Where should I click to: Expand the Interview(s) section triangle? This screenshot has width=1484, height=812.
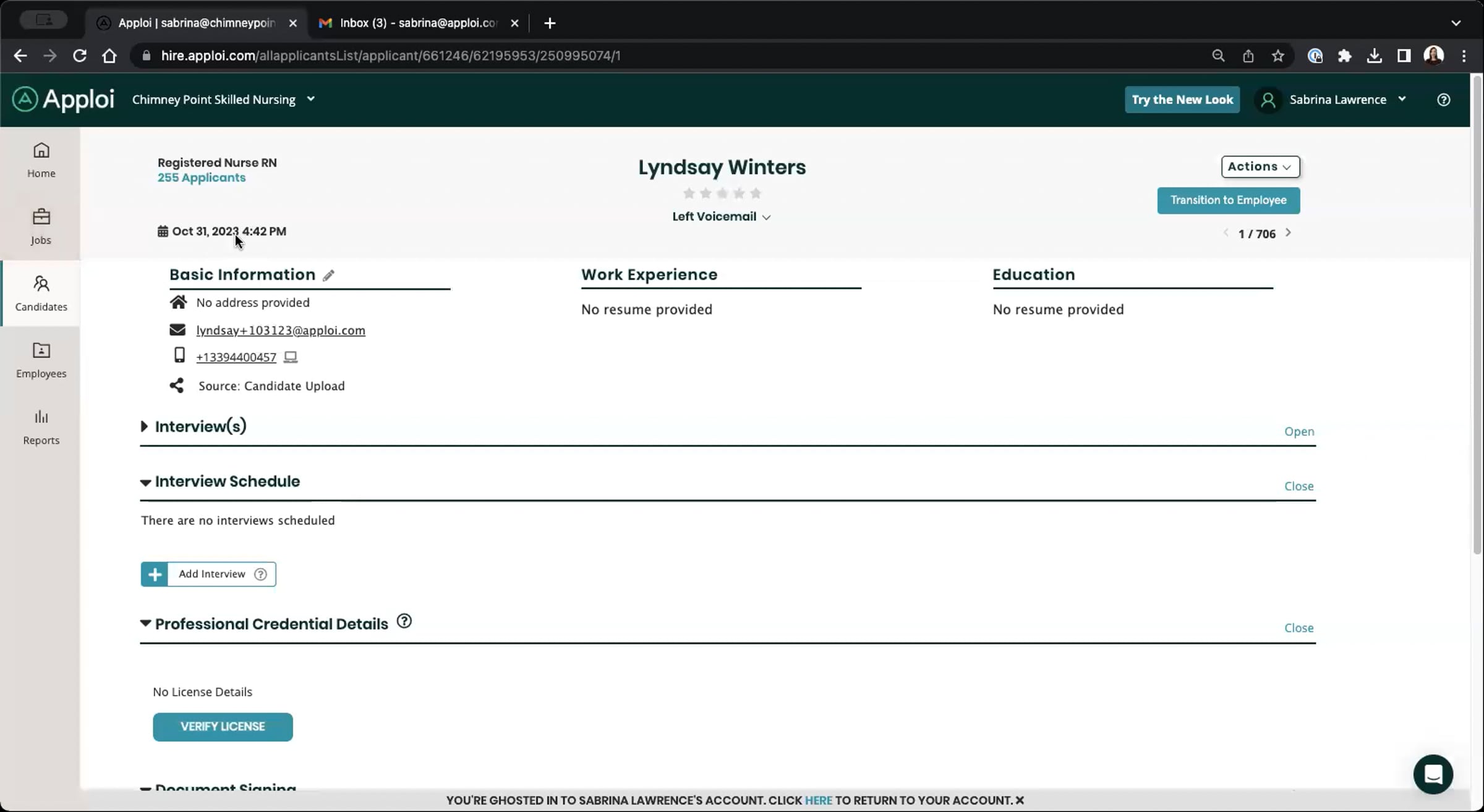[144, 426]
